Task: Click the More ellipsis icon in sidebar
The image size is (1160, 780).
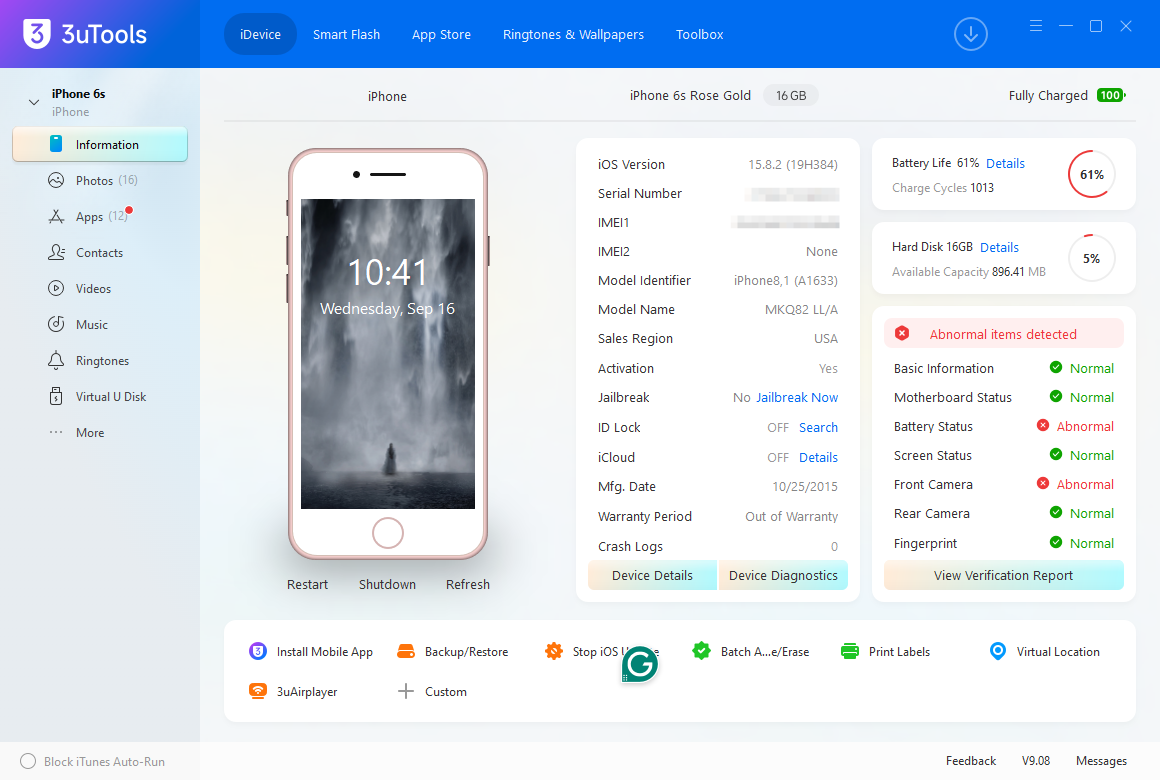Action: 56,432
